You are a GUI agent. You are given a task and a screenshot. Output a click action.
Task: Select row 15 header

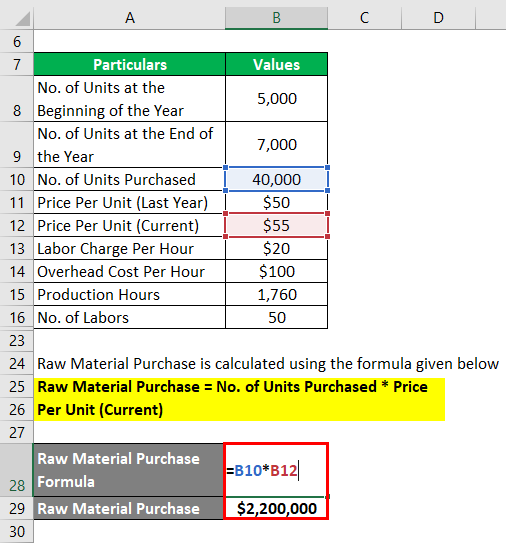click(17, 294)
